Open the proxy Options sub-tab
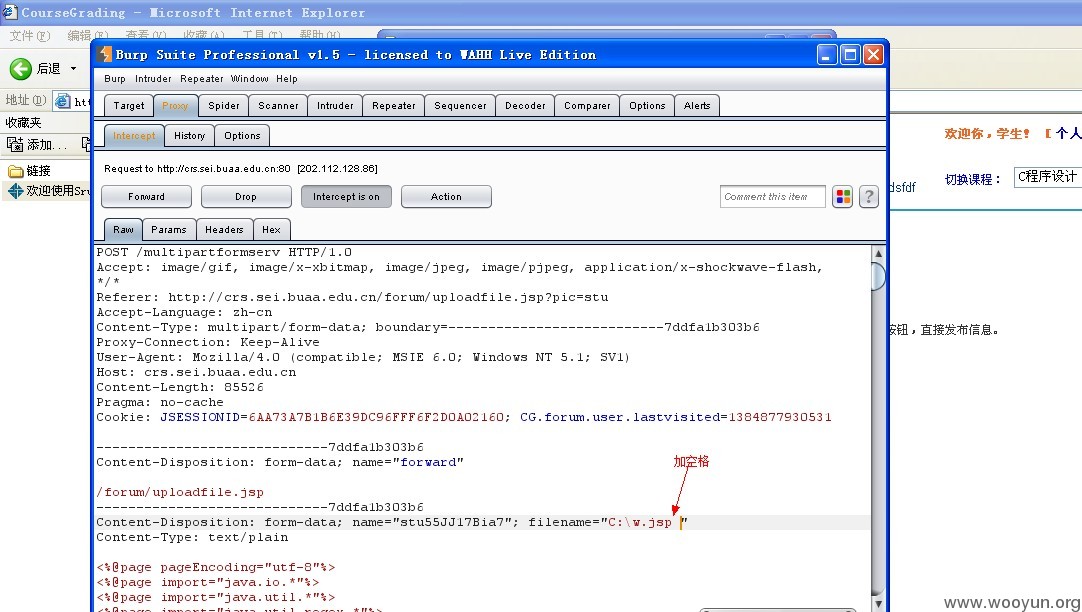Screen dimensions: 1082x612 [242, 136]
